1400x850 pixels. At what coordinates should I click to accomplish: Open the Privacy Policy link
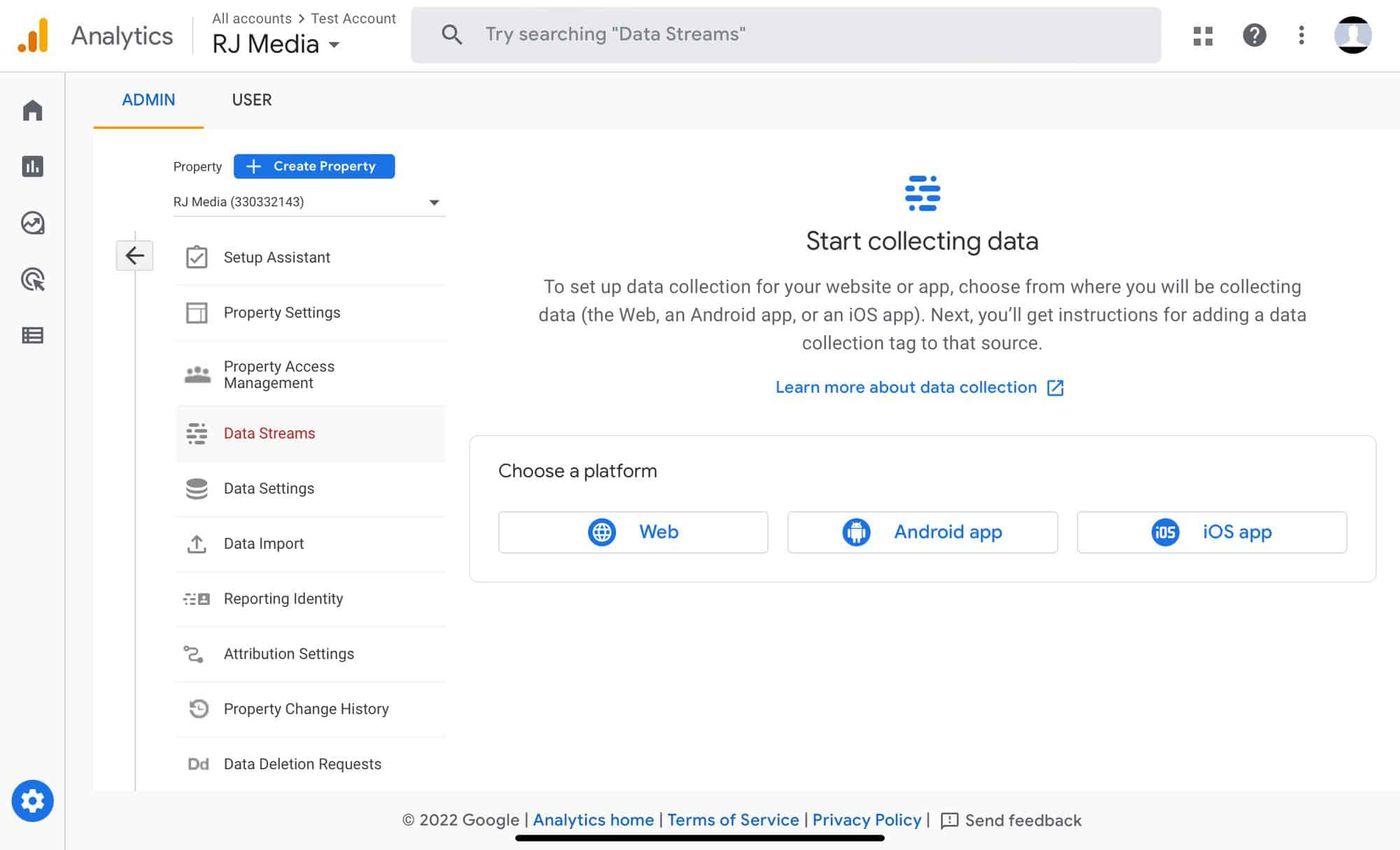point(867,820)
